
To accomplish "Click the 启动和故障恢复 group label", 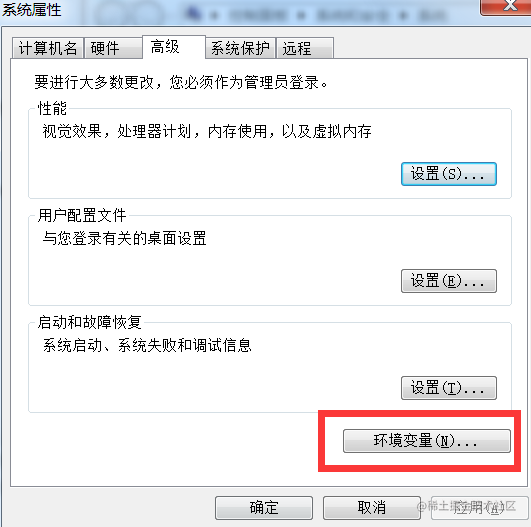I will pyautogui.click(x=89, y=322).
